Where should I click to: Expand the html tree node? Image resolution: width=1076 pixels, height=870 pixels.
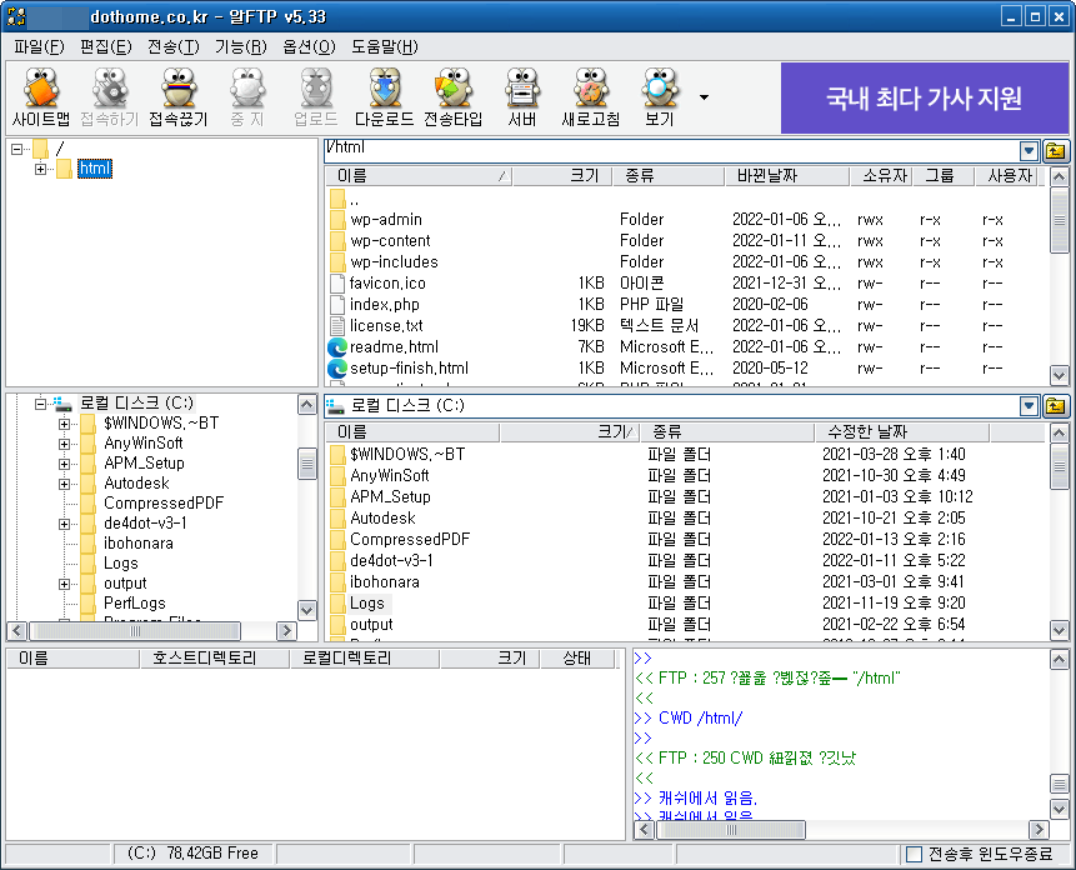(x=40, y=169)
